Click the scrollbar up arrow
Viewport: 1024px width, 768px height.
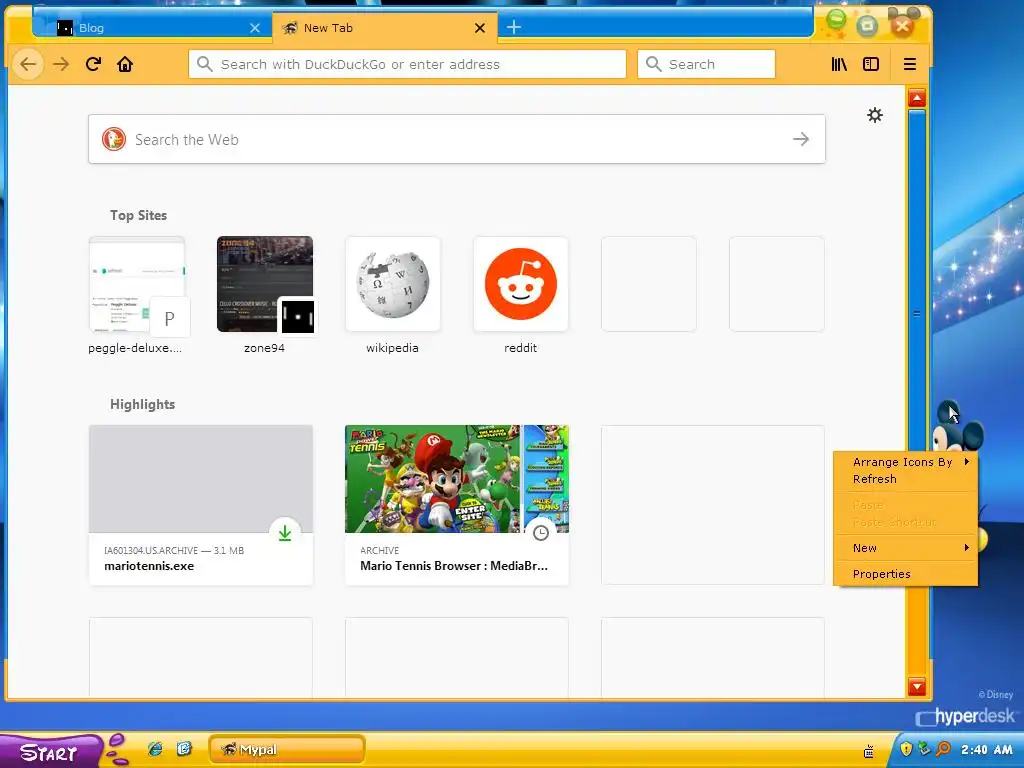[x=917, y=98]
